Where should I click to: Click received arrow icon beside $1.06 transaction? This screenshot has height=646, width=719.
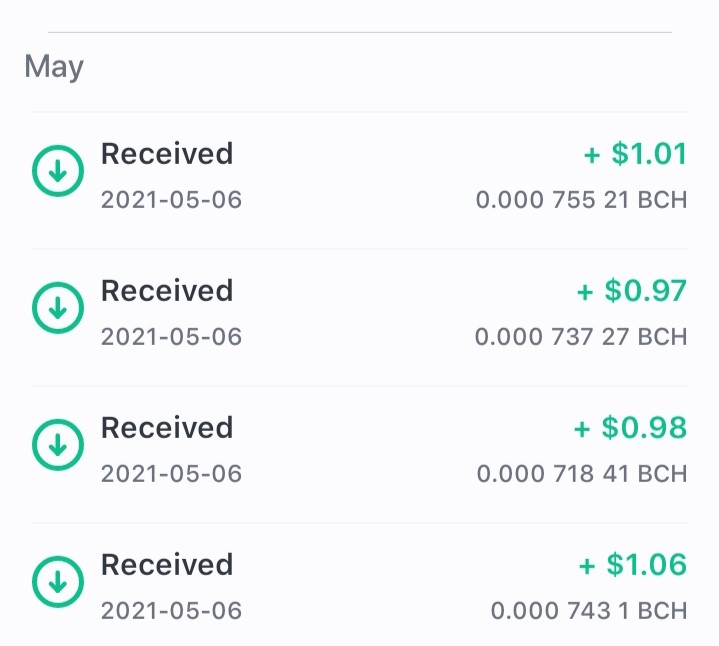click(x=58, y=581)
